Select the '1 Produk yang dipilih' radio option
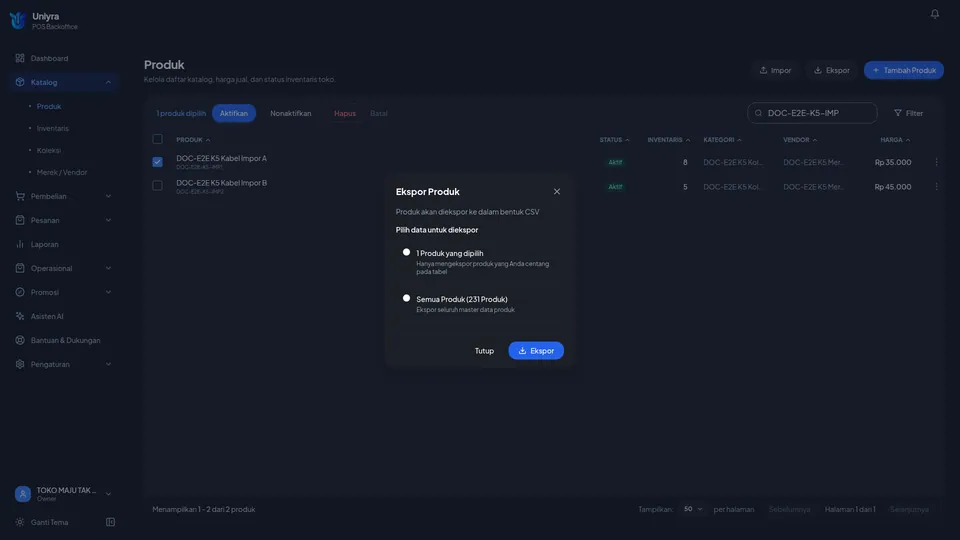Viewport: 960px width, 540px height. pos(406,252)
